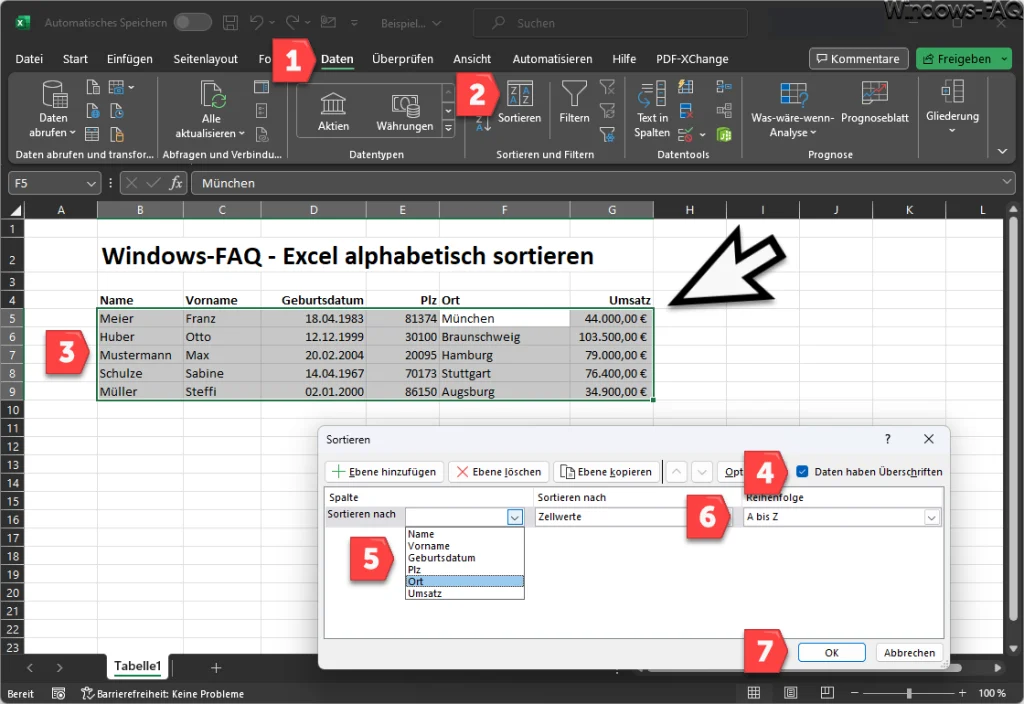Switch to page break preview icon
1024x704 pixels.
(x=827, y=693)
